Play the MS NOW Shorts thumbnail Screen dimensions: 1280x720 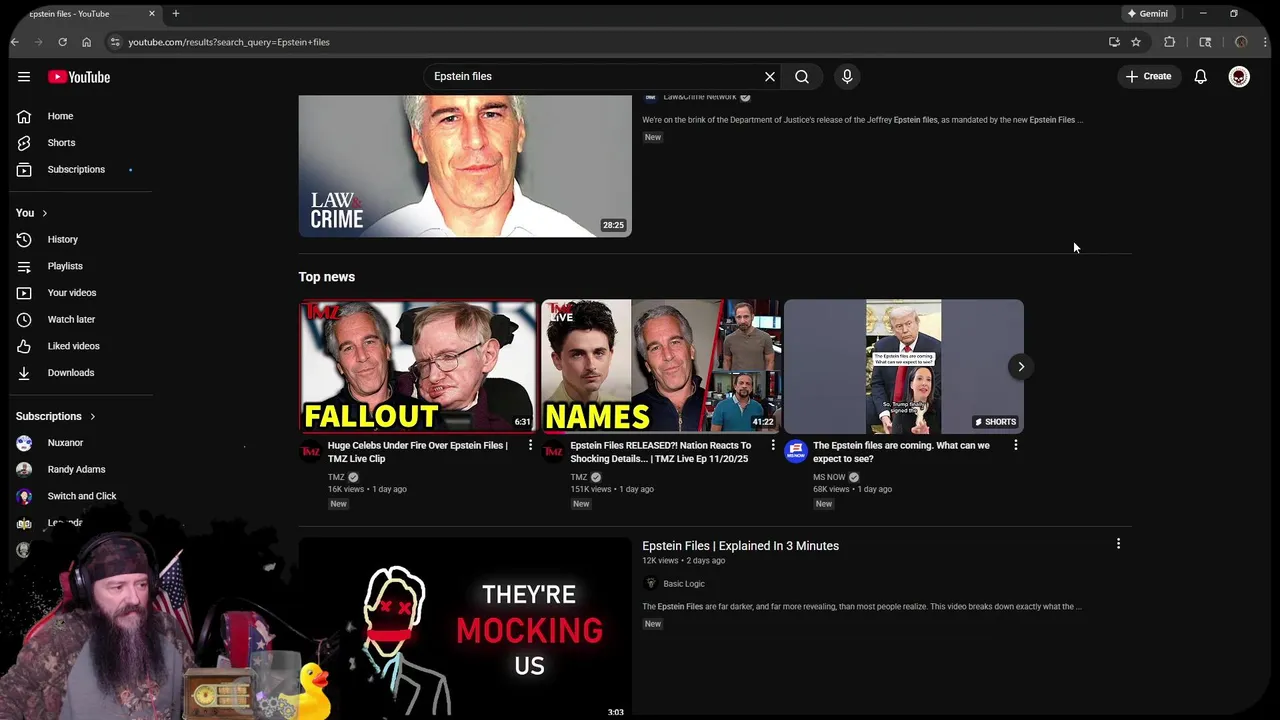click(904, 366)
